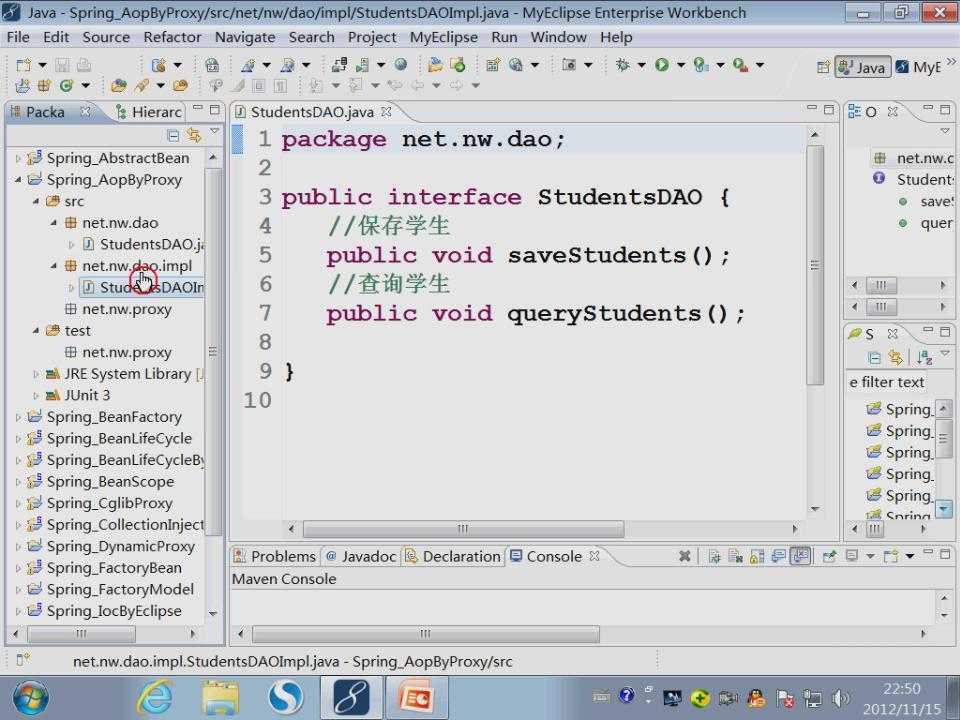The image size is (960, 720).
Task: Toggle the A-Z sort icon in the S view
Action: pyautogui.click(x=924, y=358)
